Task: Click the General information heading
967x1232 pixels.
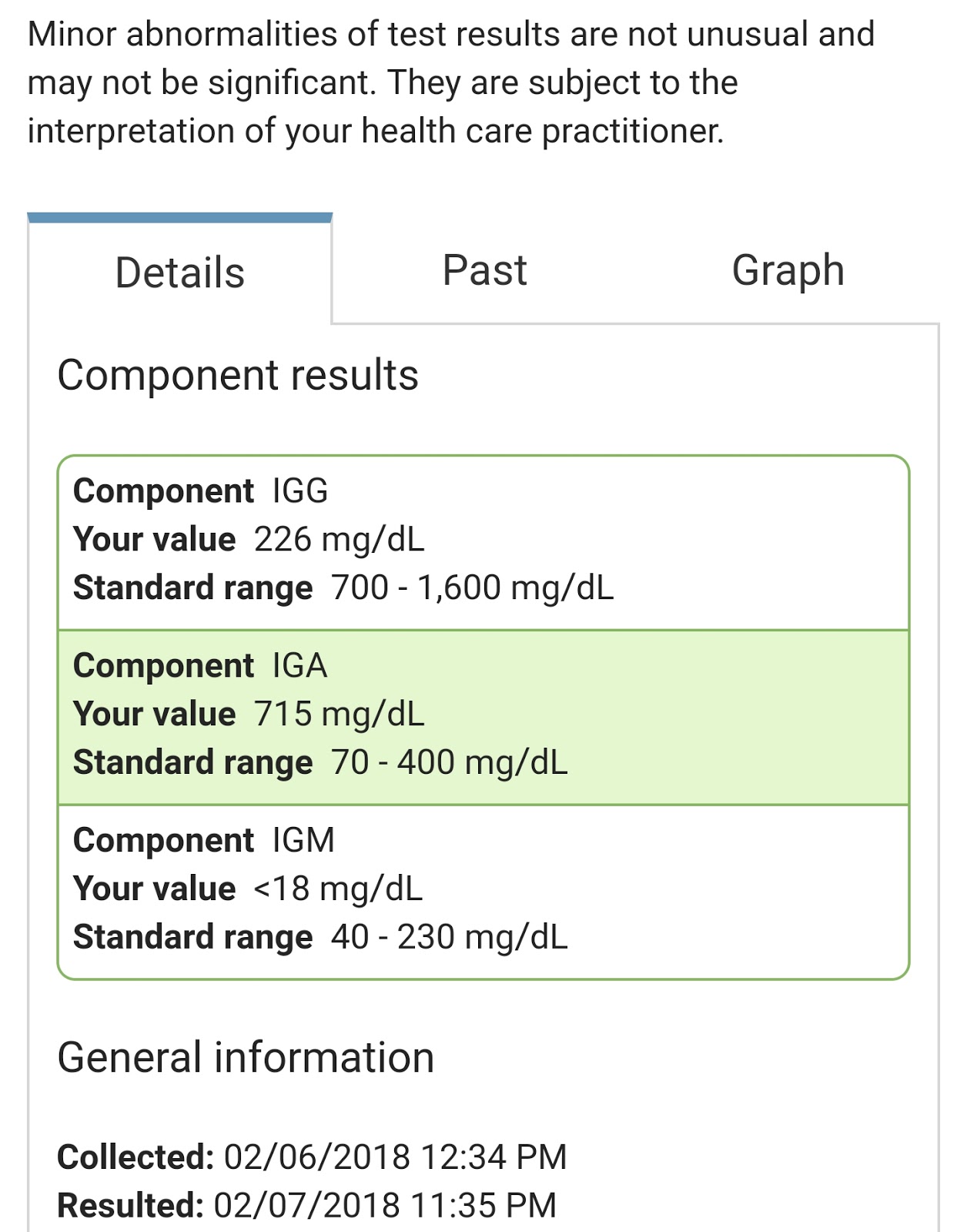Action: [x=246, y=1058]
